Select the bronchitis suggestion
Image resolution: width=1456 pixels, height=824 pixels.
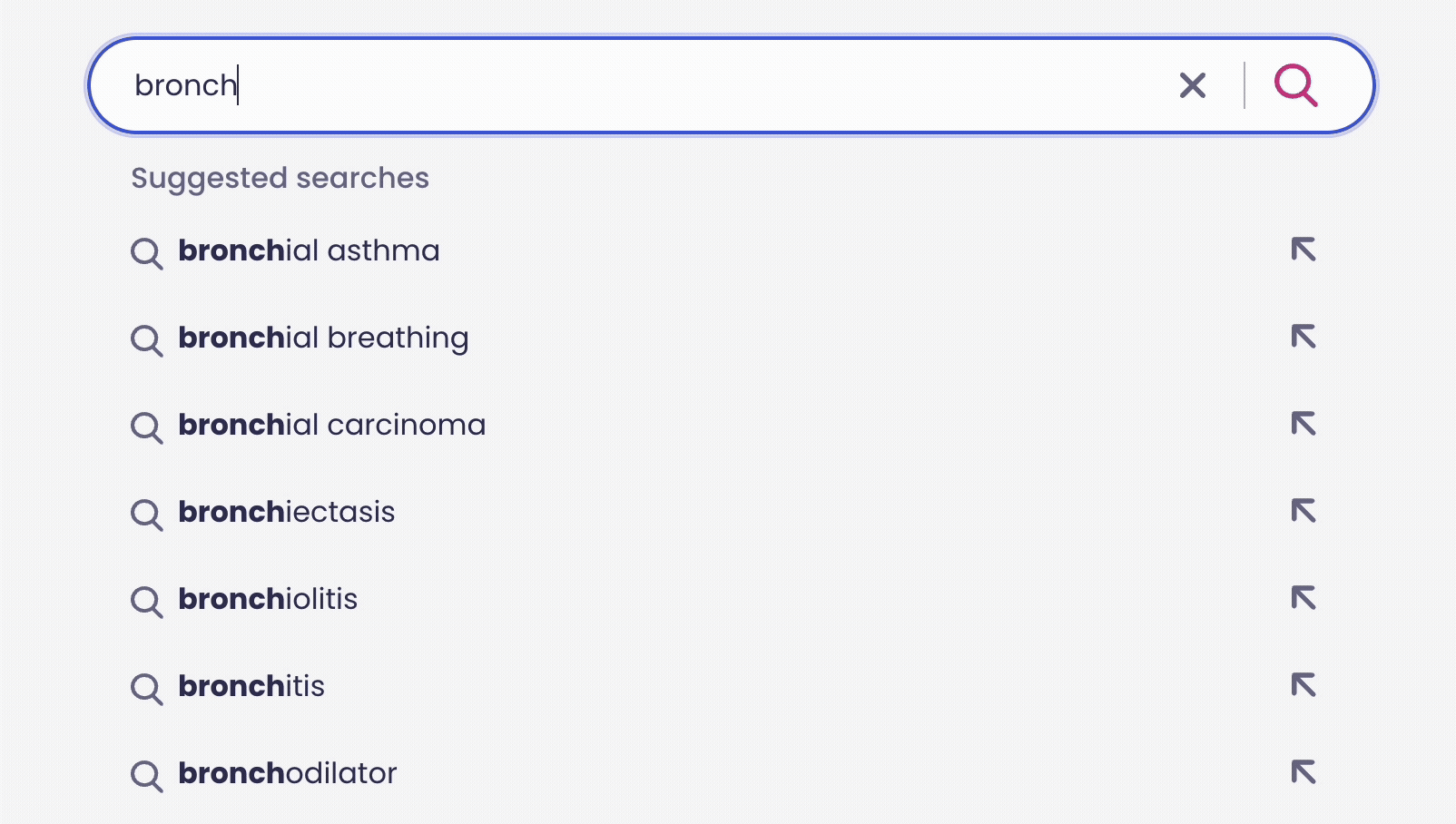[251, 686]
